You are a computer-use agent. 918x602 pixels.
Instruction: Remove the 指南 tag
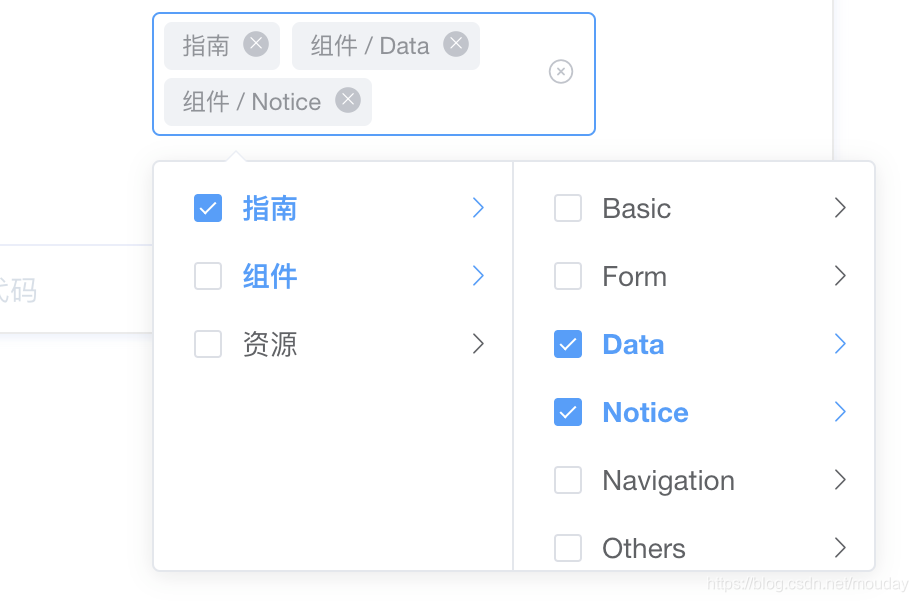point(256,44)
